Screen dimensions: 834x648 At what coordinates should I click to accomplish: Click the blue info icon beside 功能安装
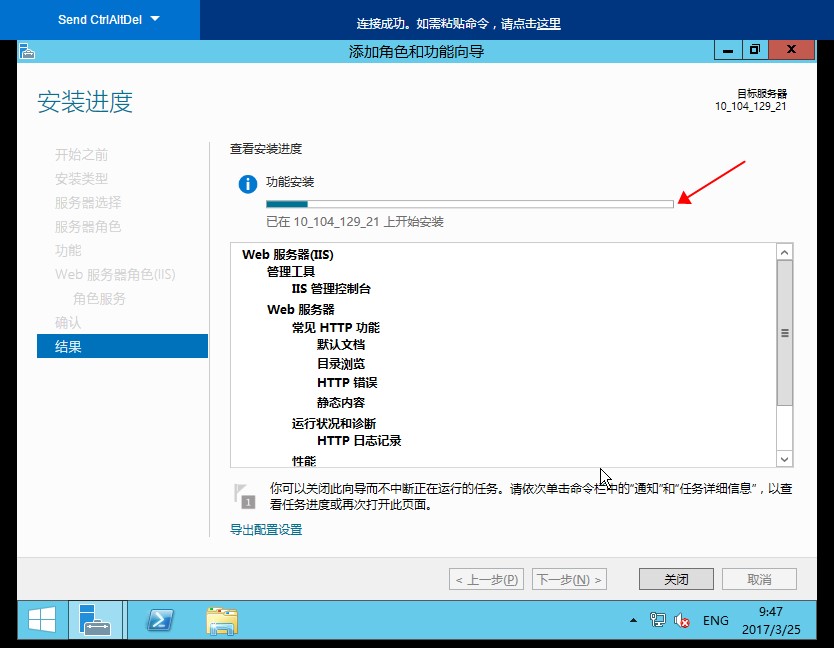(248, 184)
